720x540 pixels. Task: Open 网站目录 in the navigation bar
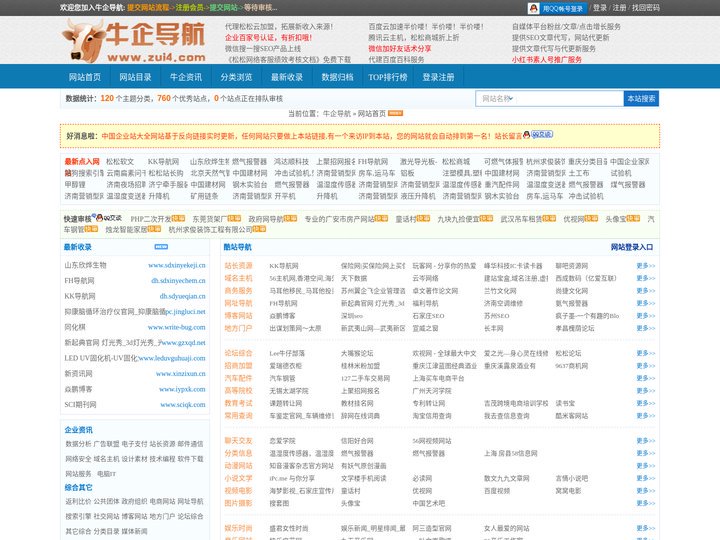[135, 77]
